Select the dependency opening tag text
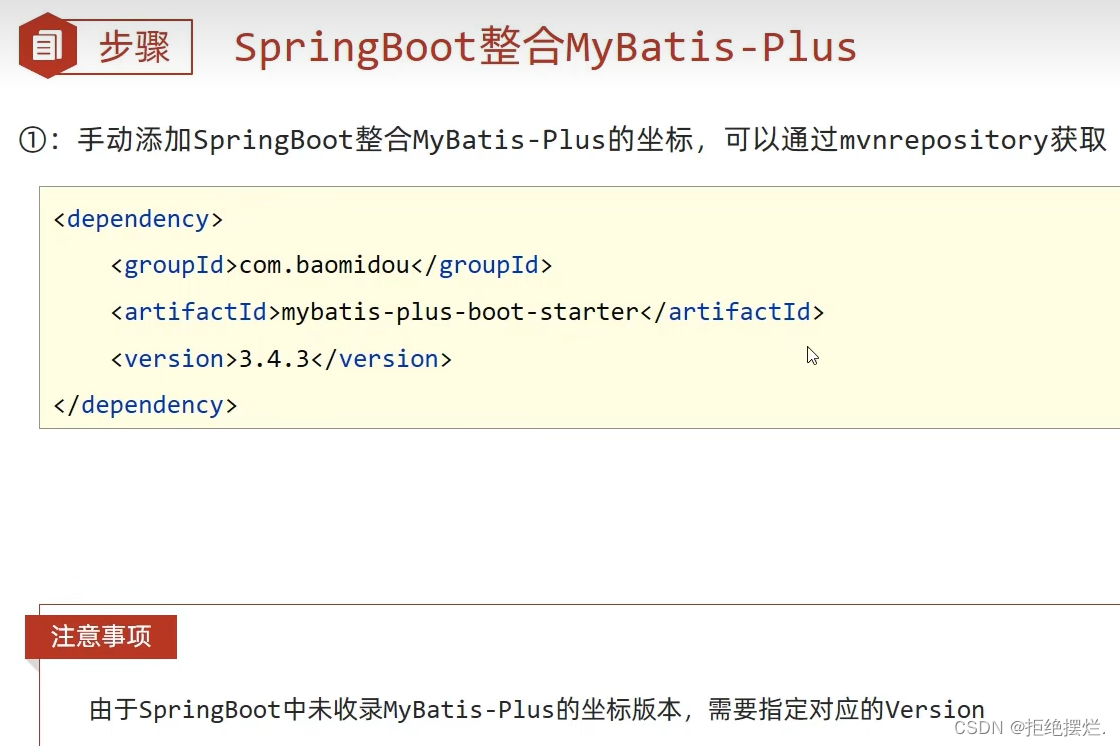Viewport: 1120px width, 746px height. pyautogui.click(x=137, y=219)
